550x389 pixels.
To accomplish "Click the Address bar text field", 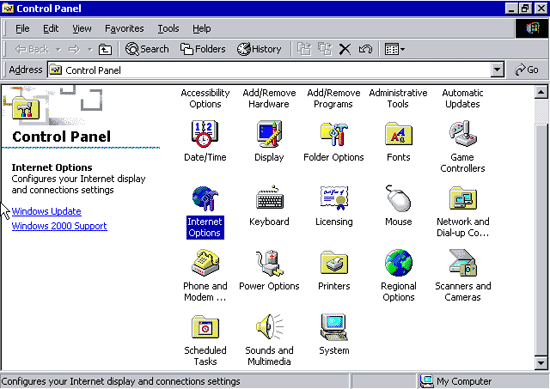I will 269,70.
